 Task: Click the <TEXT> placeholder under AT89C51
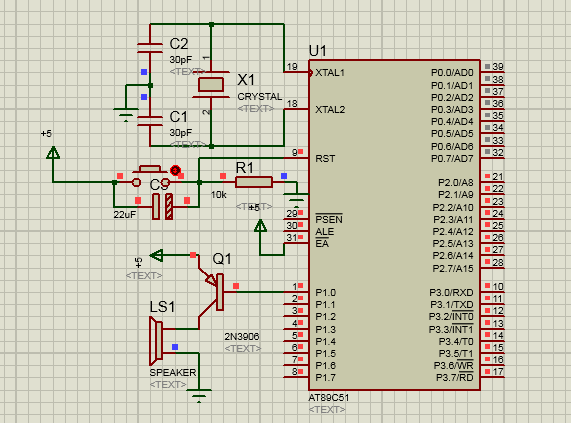(327, 410)
